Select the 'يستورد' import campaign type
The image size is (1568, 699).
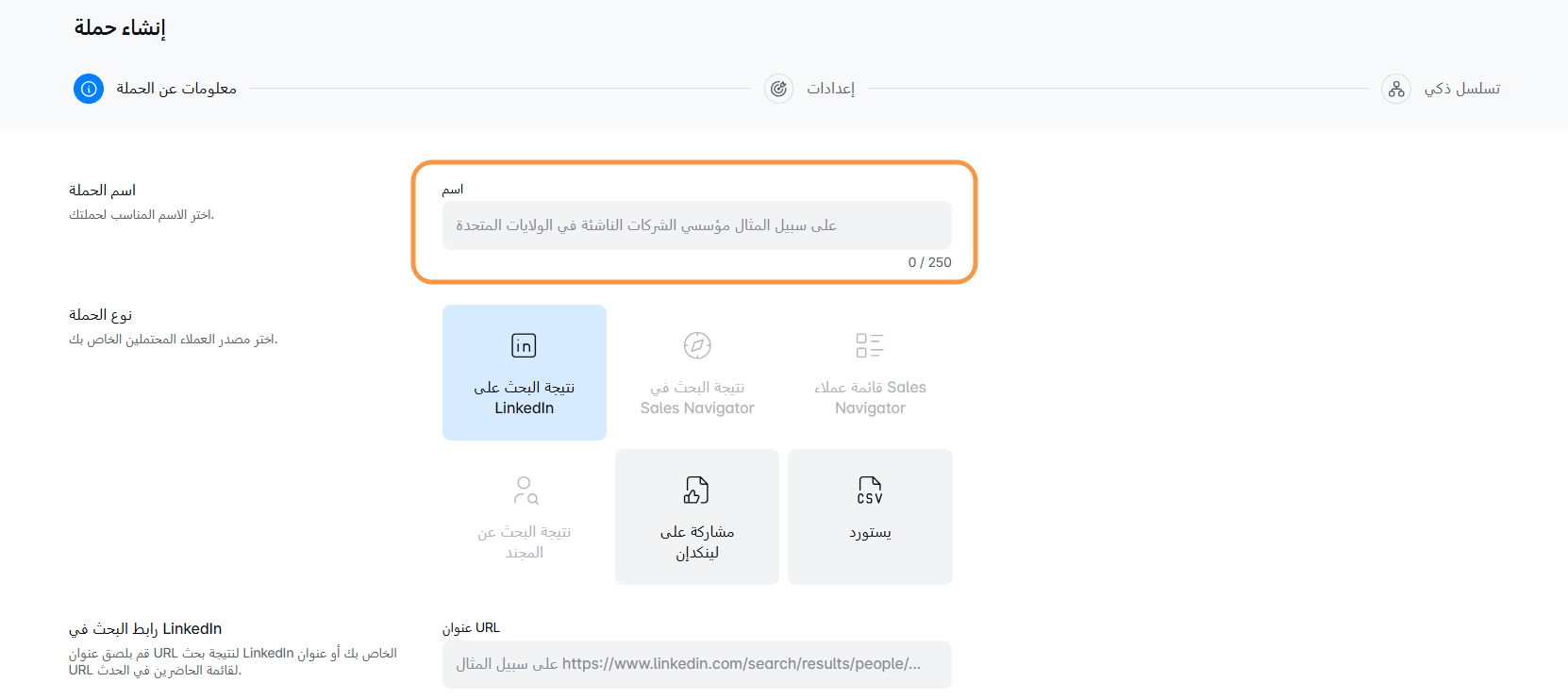tap(870, 532)
